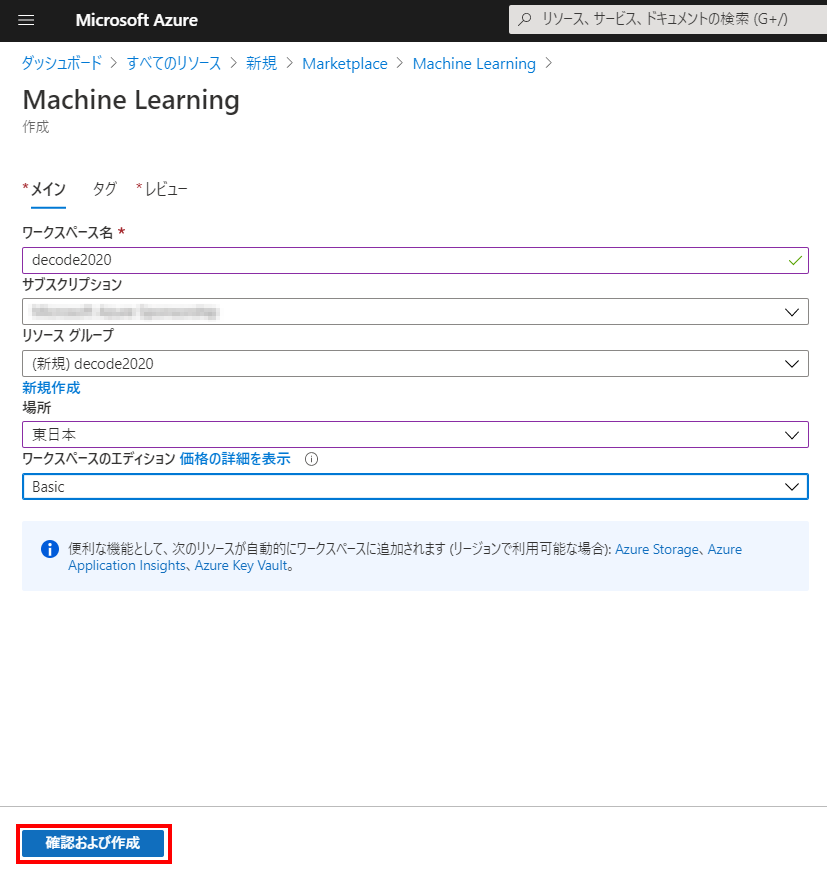
Task: Click the resource search box
Action: [668, 20]
